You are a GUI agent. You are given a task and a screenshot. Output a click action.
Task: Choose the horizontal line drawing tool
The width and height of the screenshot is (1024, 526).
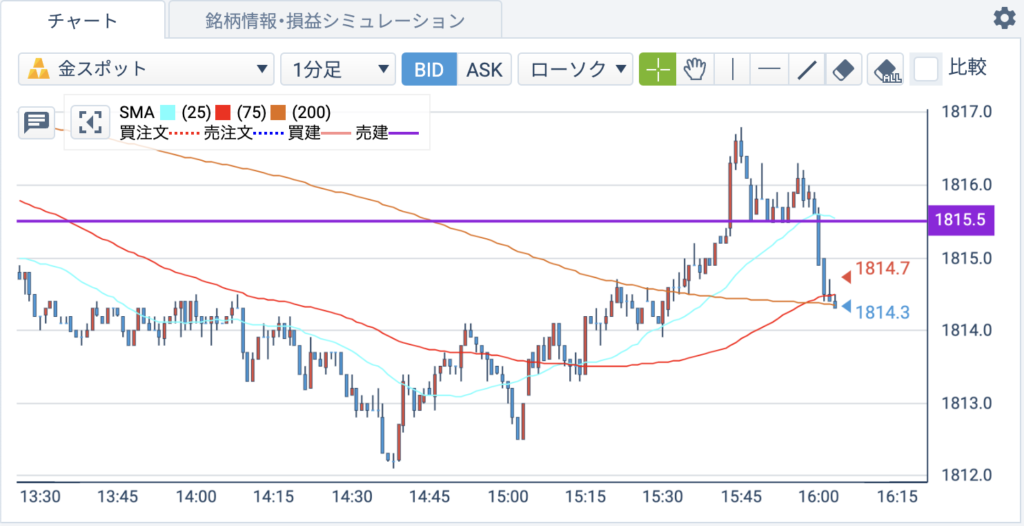pyautogui.click(x=769, y=69)
